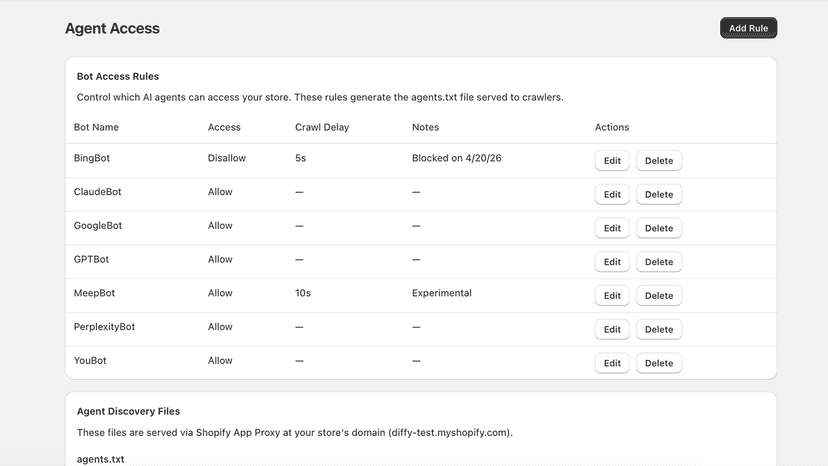Click the Crawl Delay column header
Screen dimensions: 828x466
click(x=322, y=127)
